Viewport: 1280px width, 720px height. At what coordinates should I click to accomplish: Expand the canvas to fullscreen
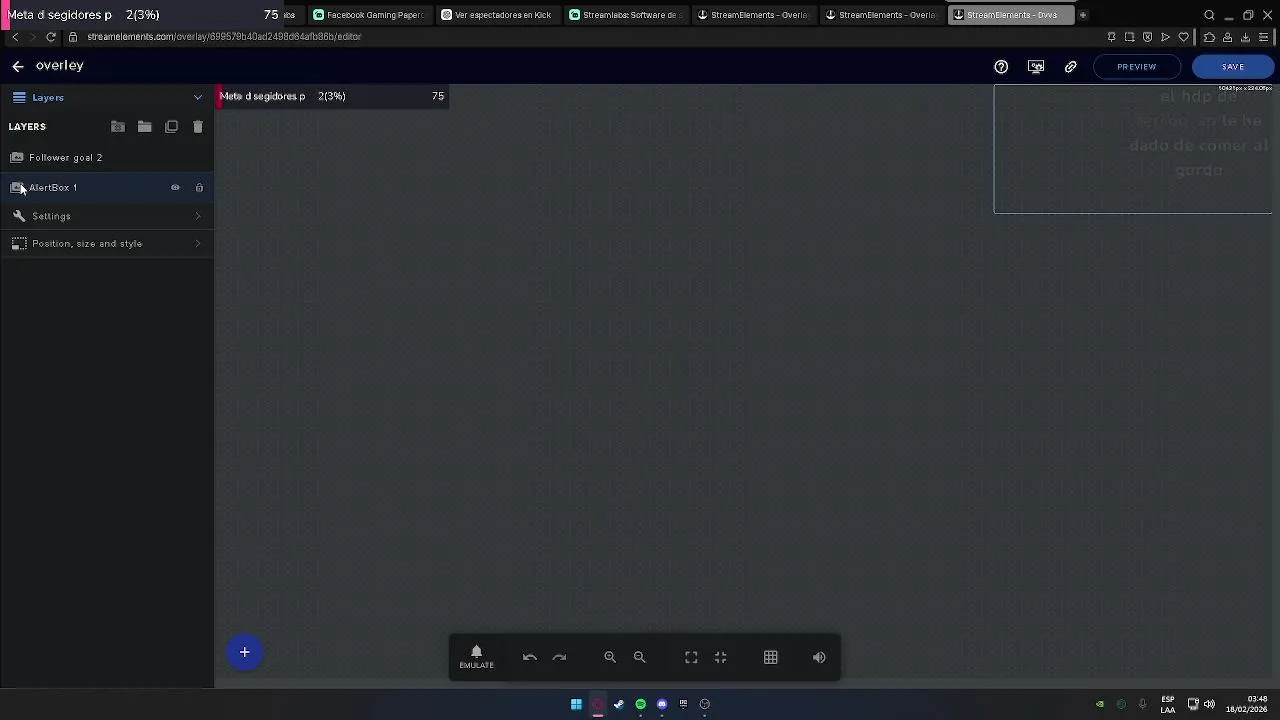[691, 658]
